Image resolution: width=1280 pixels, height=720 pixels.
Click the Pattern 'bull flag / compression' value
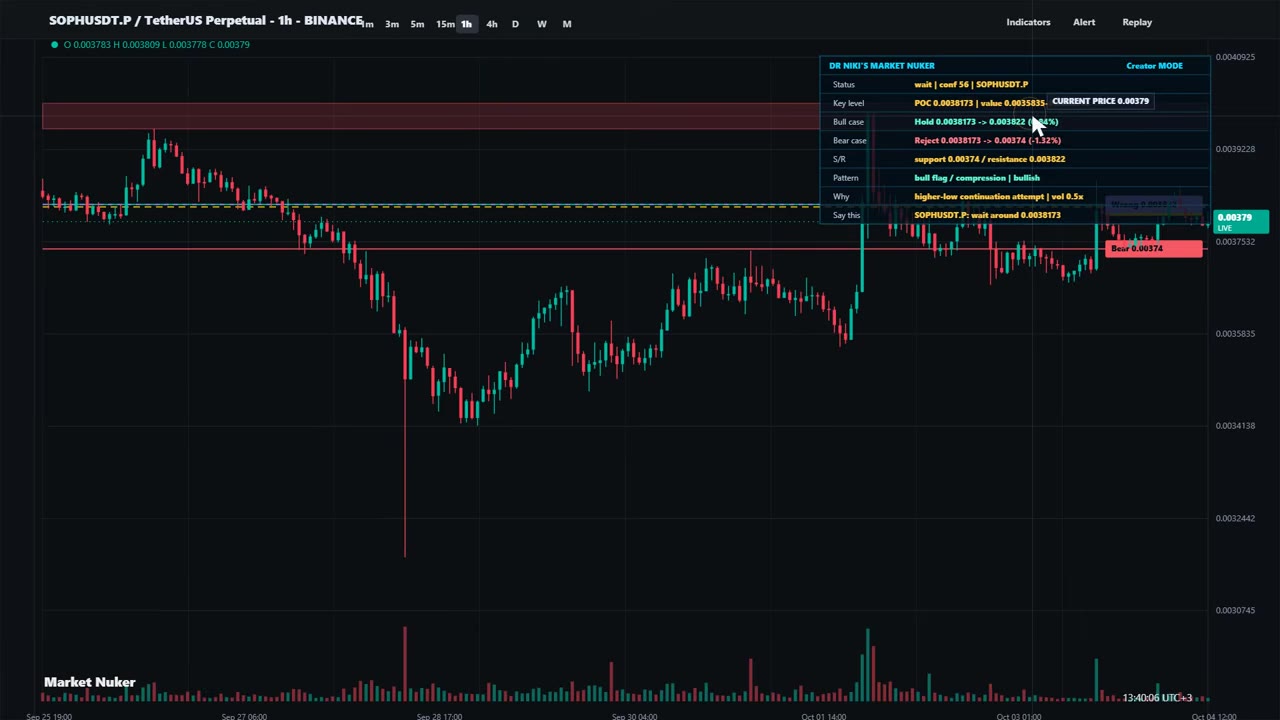(x=977, y=178)
